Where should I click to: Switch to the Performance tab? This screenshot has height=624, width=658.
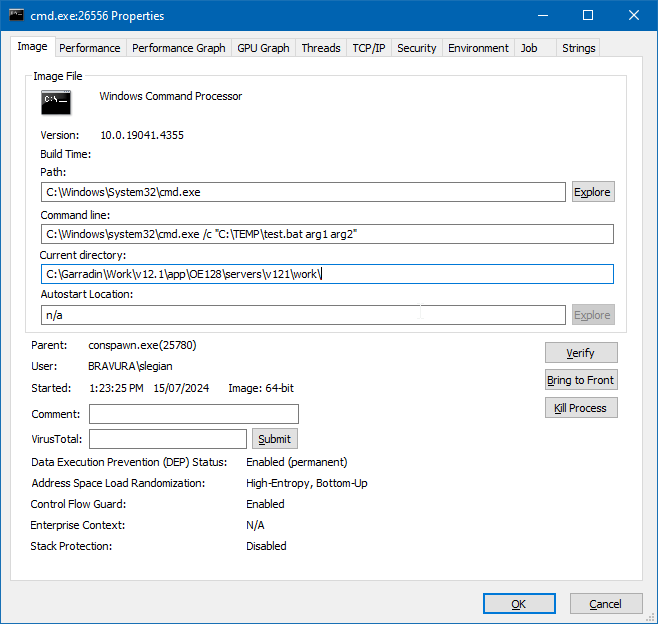[90, 48]
